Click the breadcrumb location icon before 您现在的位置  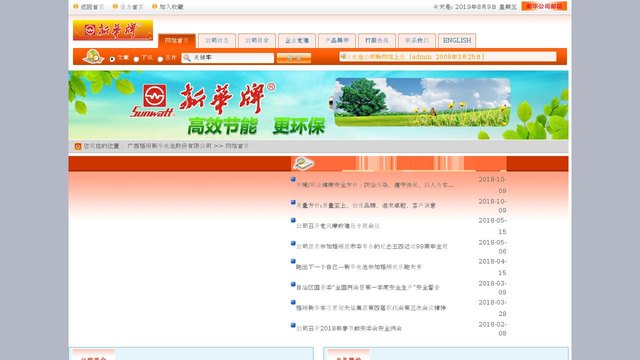click(78, 146)
